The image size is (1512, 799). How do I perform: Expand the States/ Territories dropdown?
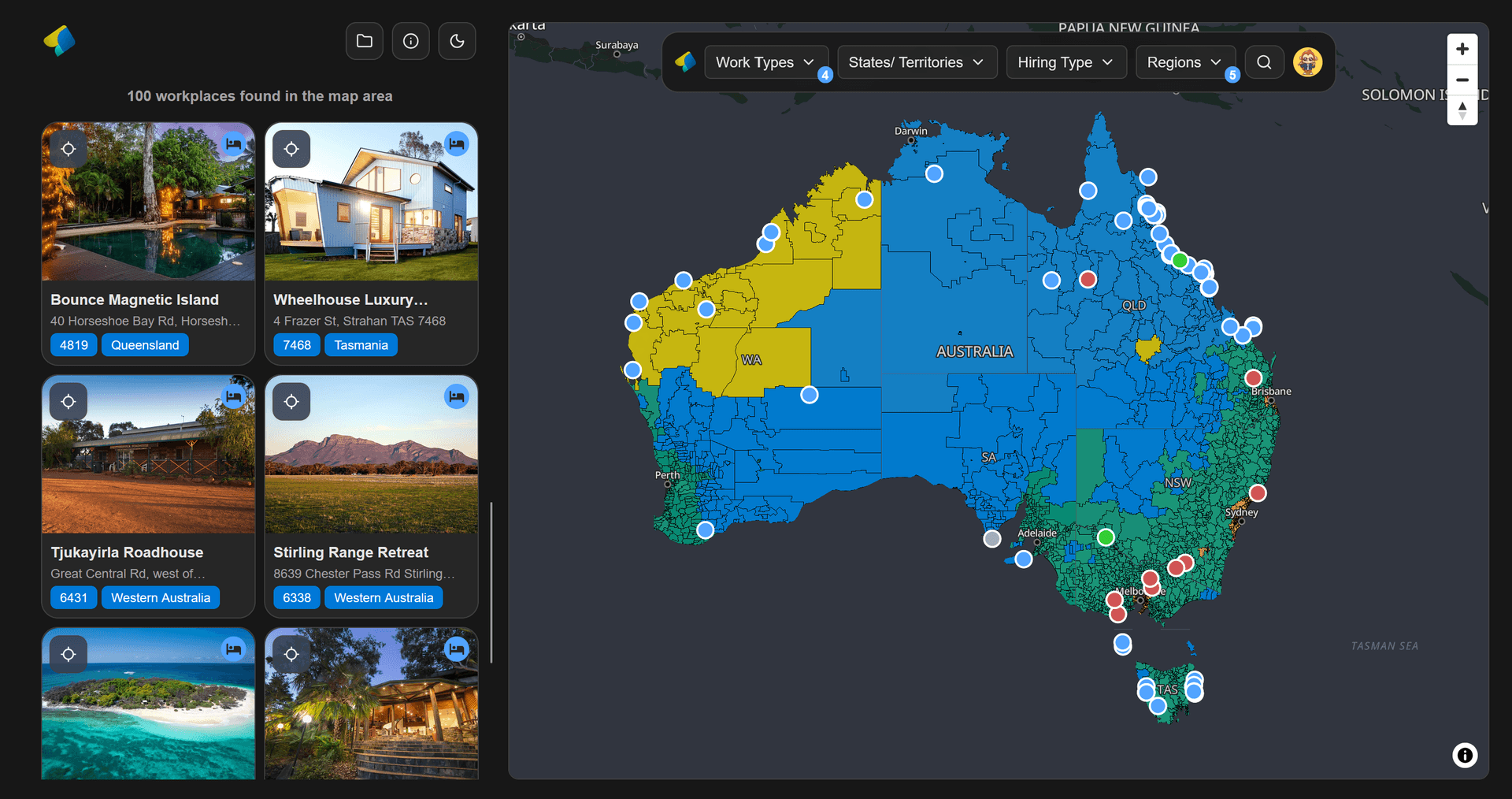[917, 62]
